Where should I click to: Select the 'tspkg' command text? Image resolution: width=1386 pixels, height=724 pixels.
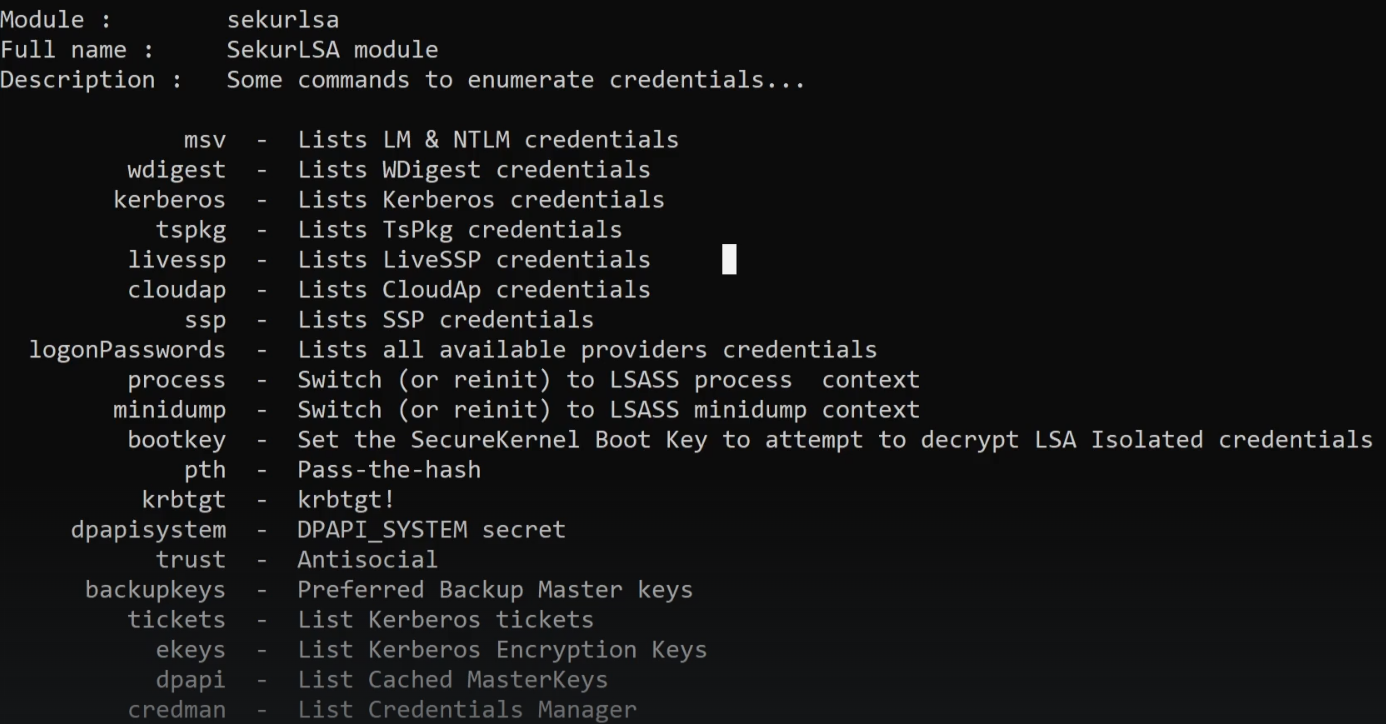click(x=190, y=229)
